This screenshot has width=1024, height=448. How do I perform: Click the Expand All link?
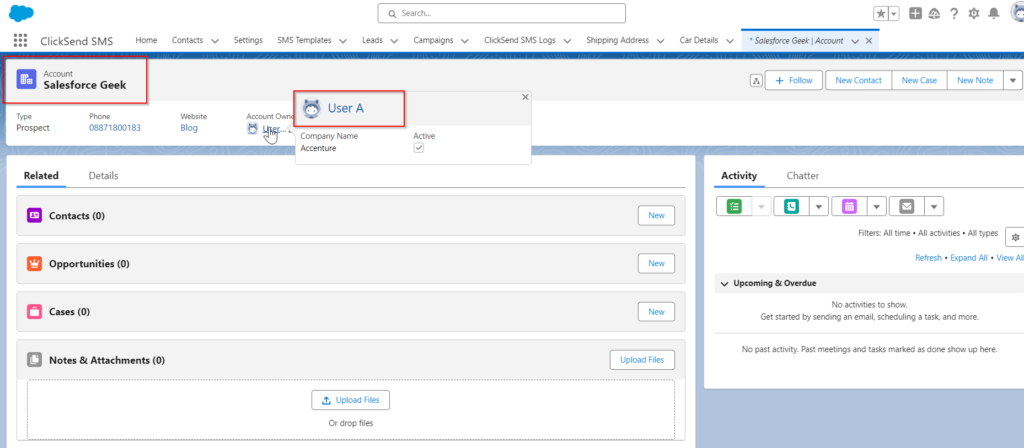(x=968, y=258)
